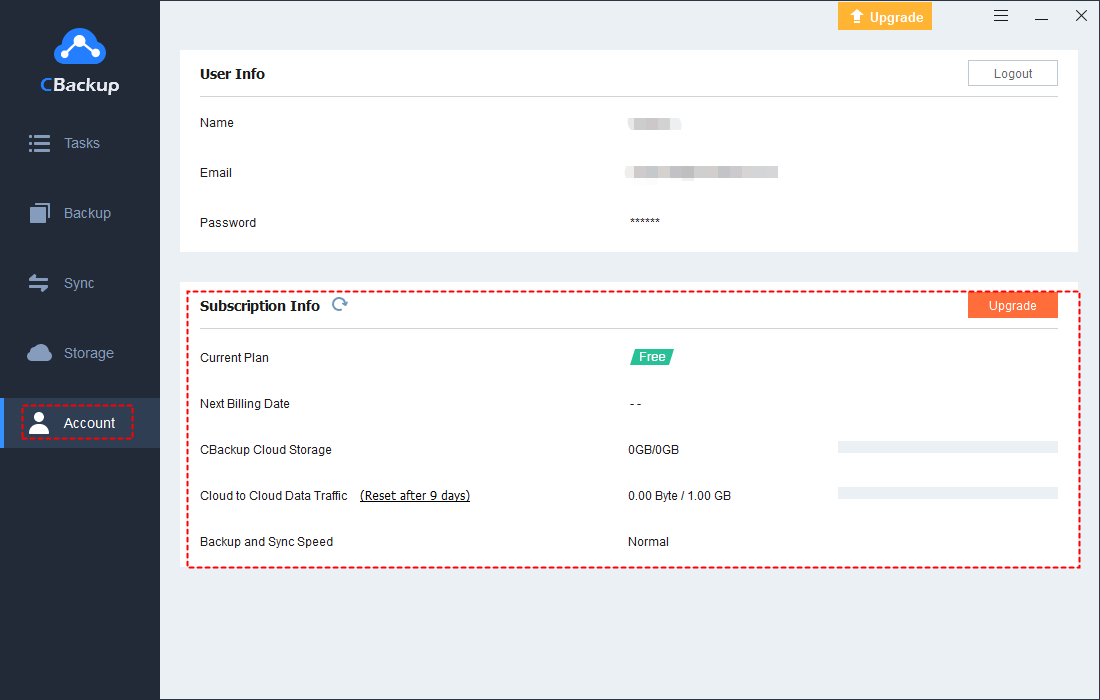Image resolution: width=1100 pixels, height=700 pixels.
Task: Click the 'Subscription Info' heading
Action: [260, 306]
